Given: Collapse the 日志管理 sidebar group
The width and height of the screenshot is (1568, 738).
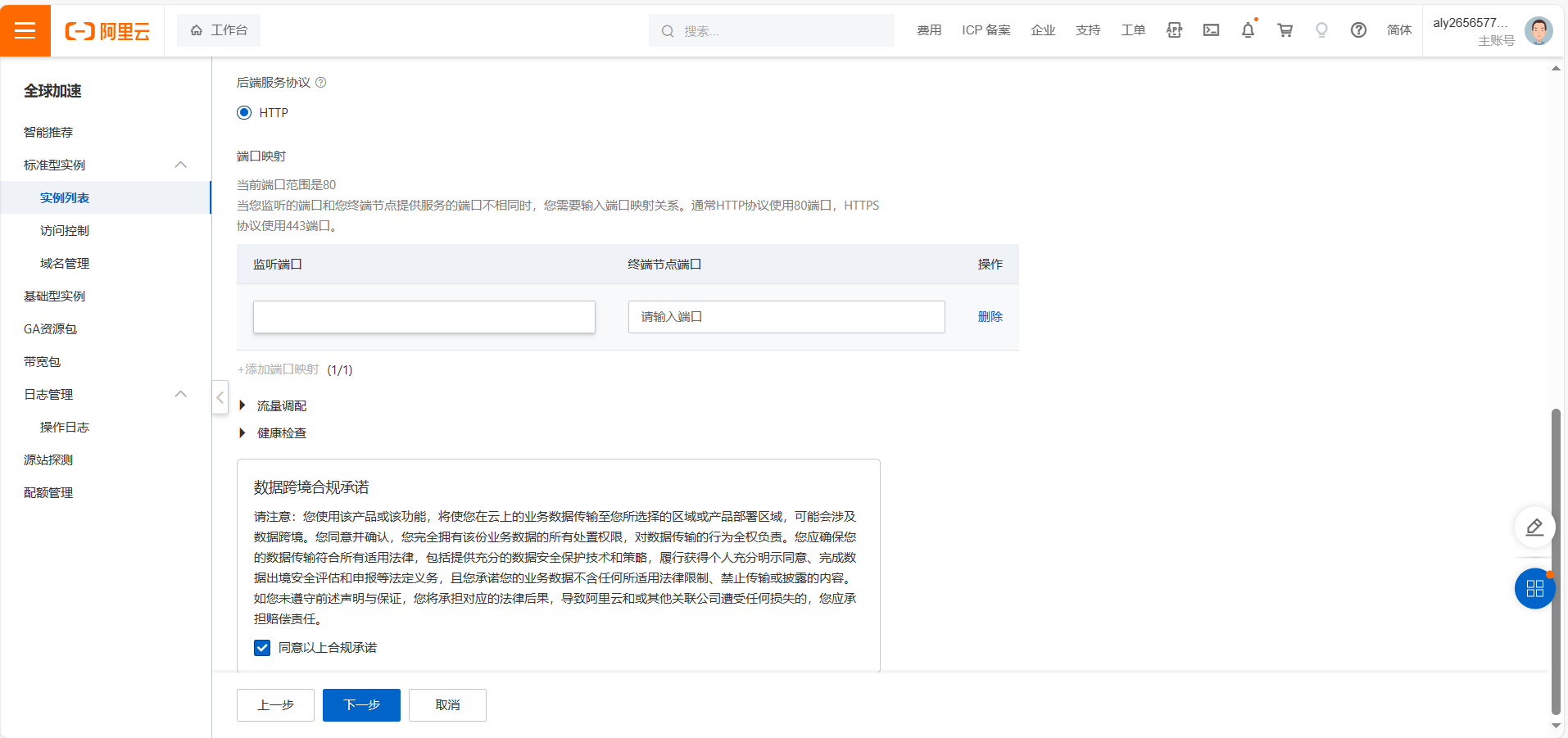Looking at the screenshot, I should (x=181, y=394).
